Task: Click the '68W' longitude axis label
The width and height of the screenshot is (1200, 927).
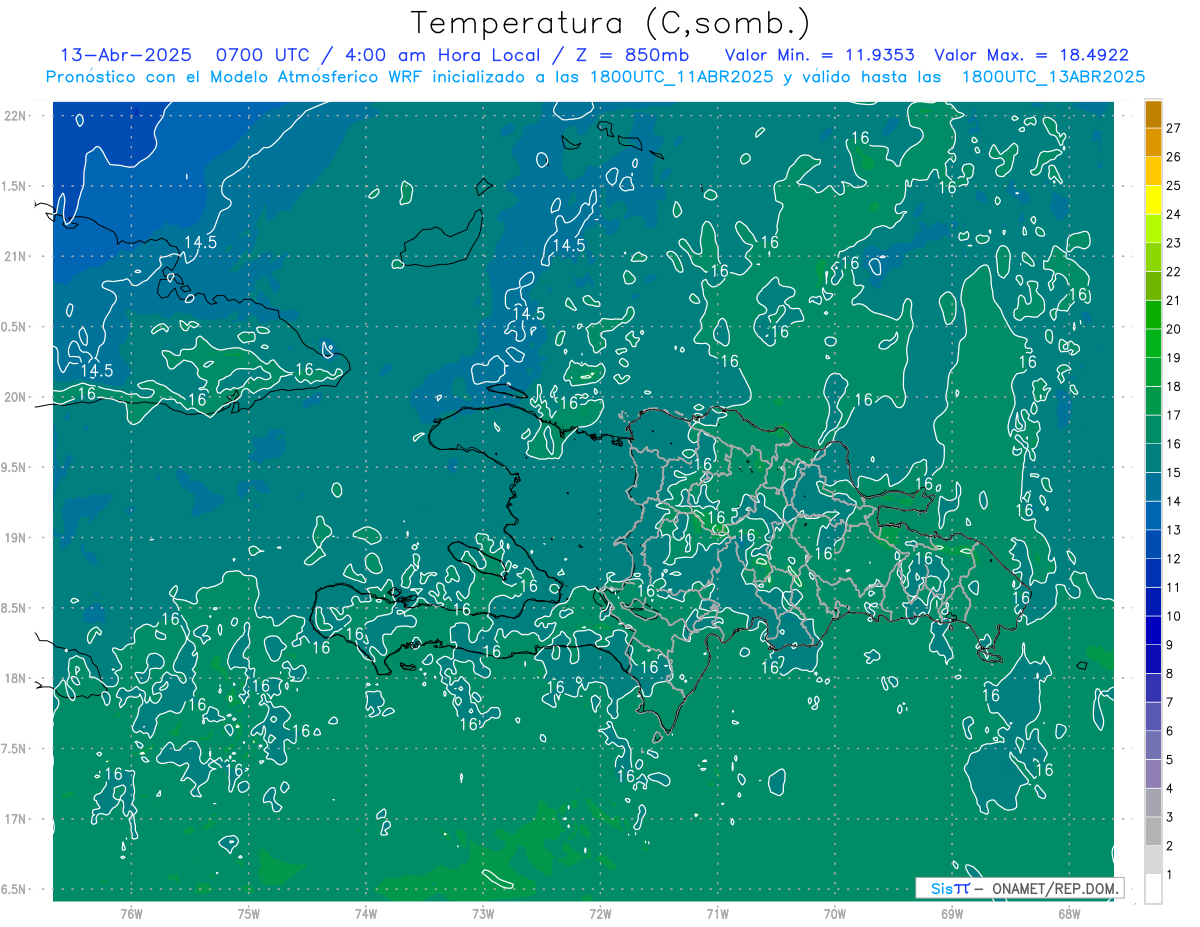Action: tap(1069, 913)
